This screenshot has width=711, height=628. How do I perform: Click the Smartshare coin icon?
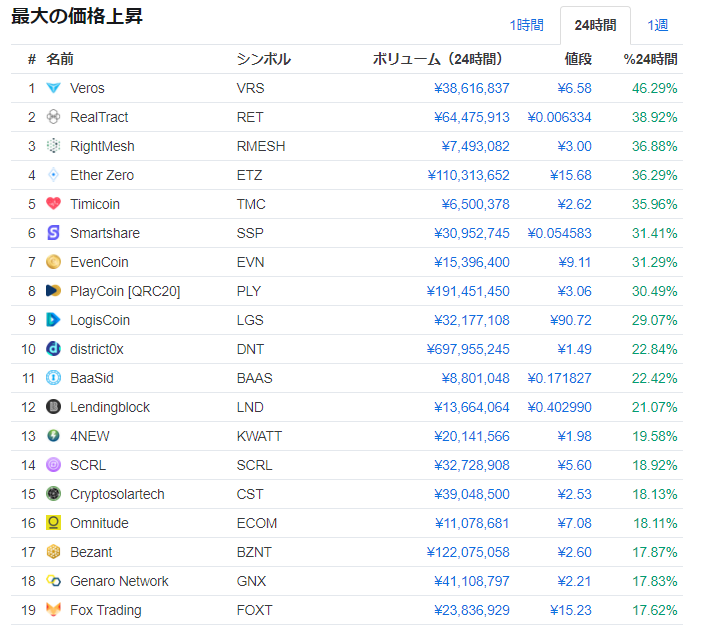[x=53, y=233]
